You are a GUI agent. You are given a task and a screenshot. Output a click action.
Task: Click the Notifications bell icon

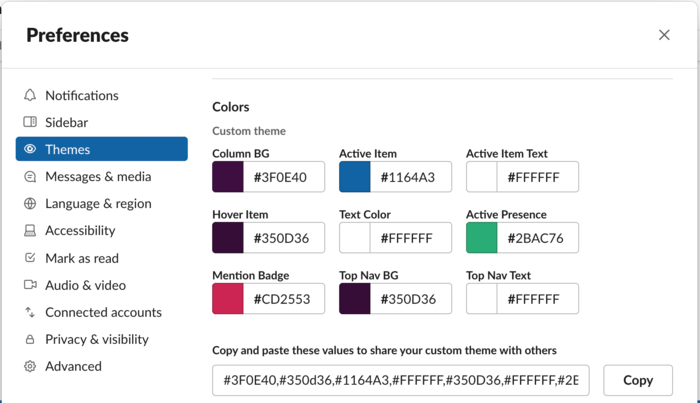[x=30, y=95]
